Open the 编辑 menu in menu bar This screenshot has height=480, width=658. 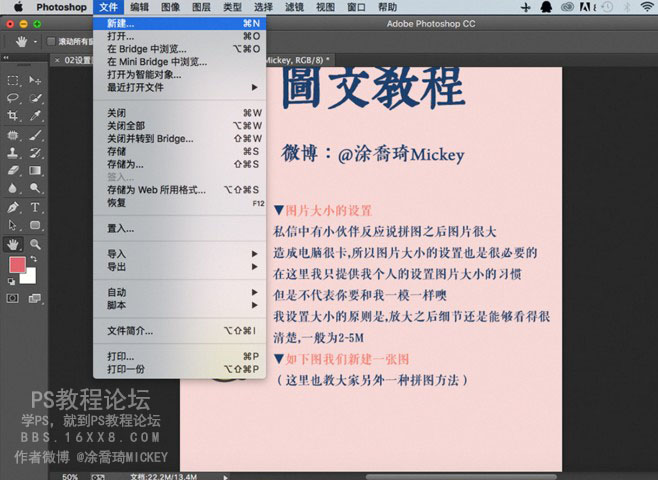point(139,7)
